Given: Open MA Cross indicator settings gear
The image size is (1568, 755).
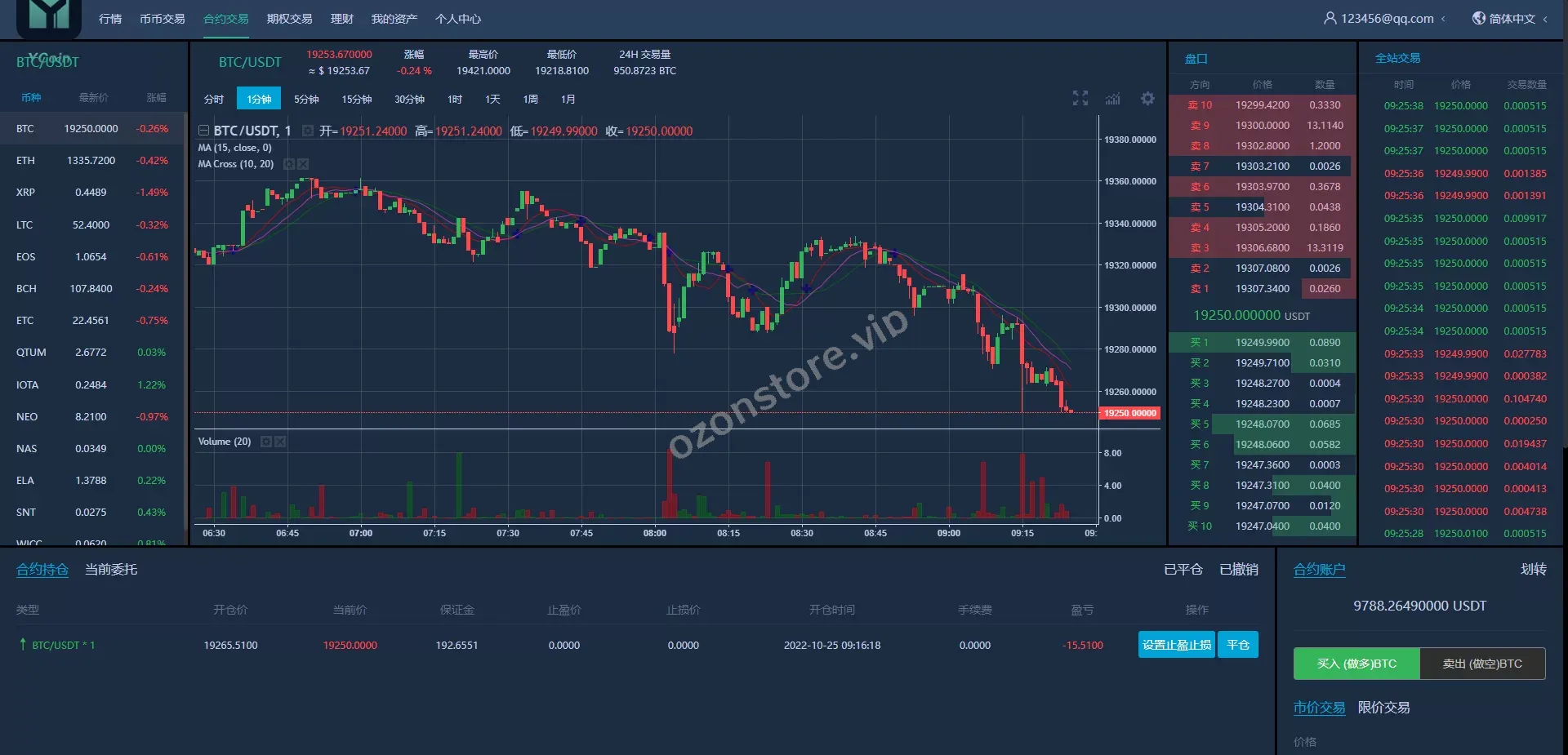Looking at the screenshot, I should click(x=288, y=164).
